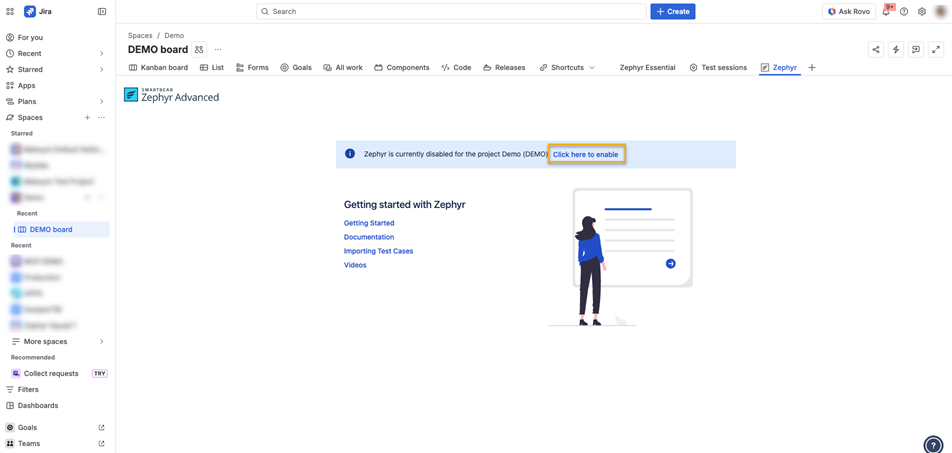Click the share icon for the board

click(x=876, y=50)
